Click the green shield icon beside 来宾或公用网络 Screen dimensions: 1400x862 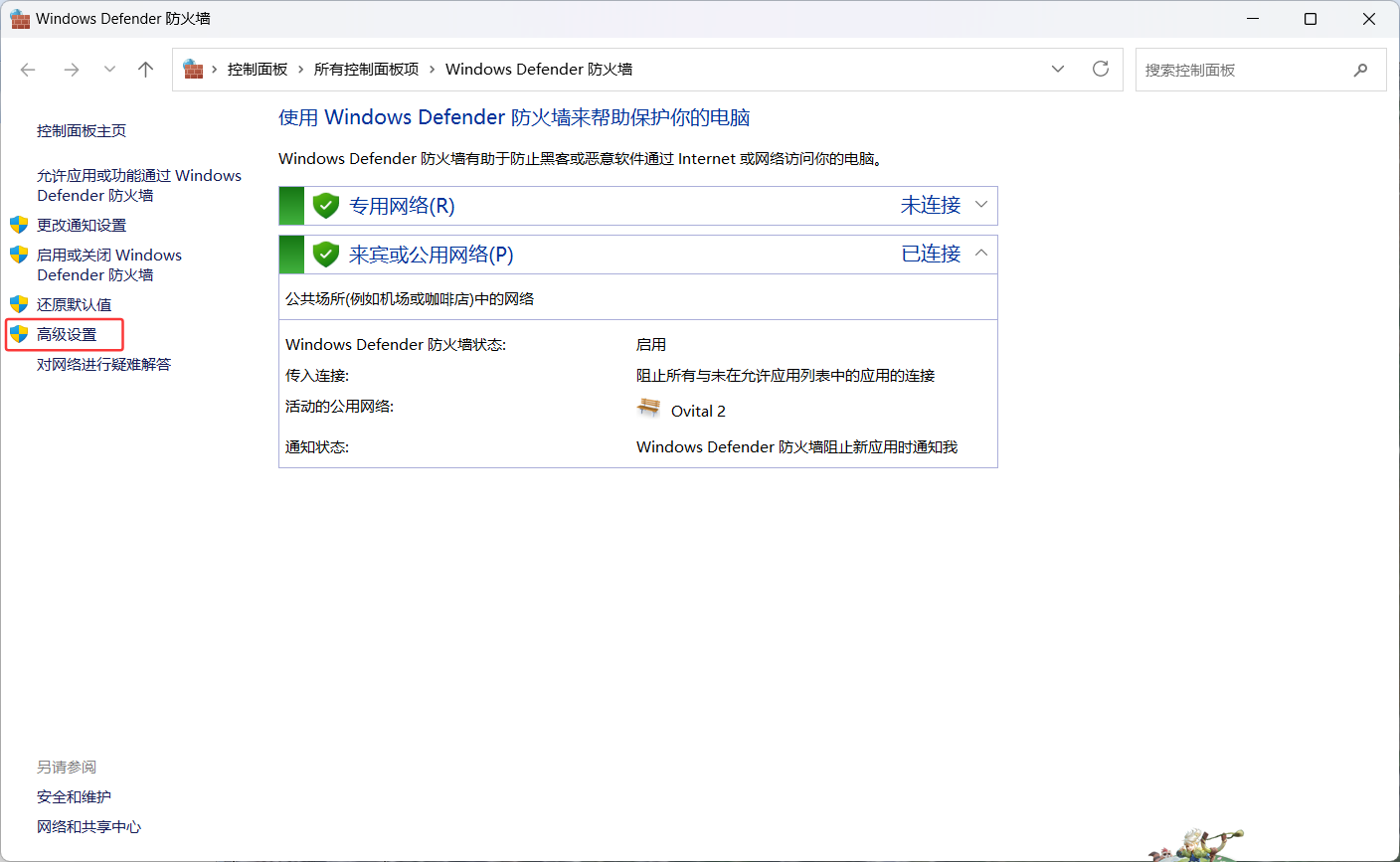tap(326, 254)
